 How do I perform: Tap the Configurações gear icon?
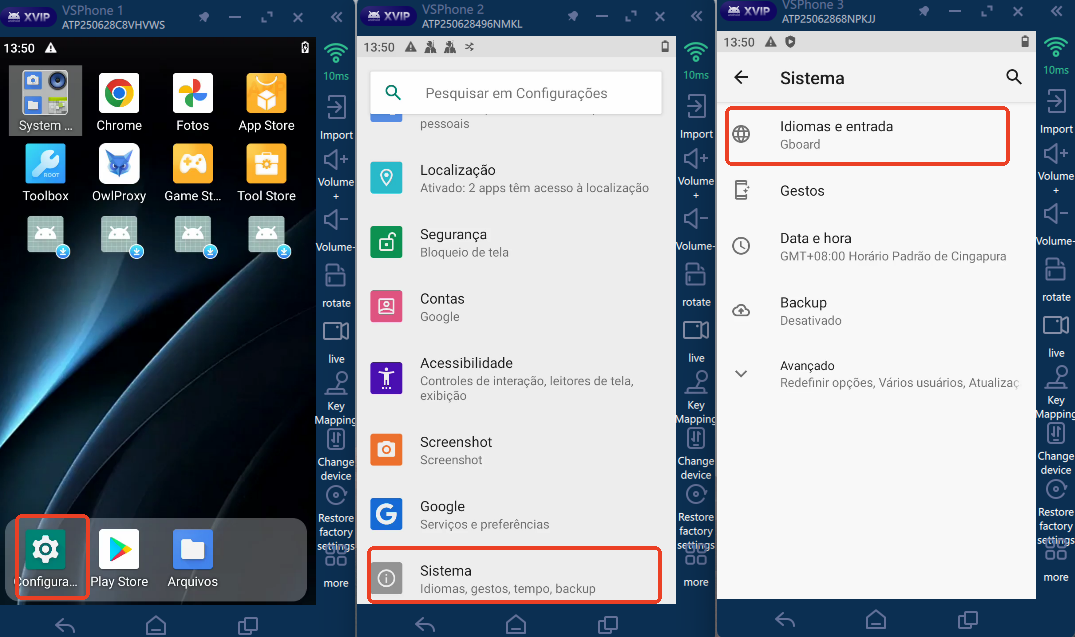point(46,550)
